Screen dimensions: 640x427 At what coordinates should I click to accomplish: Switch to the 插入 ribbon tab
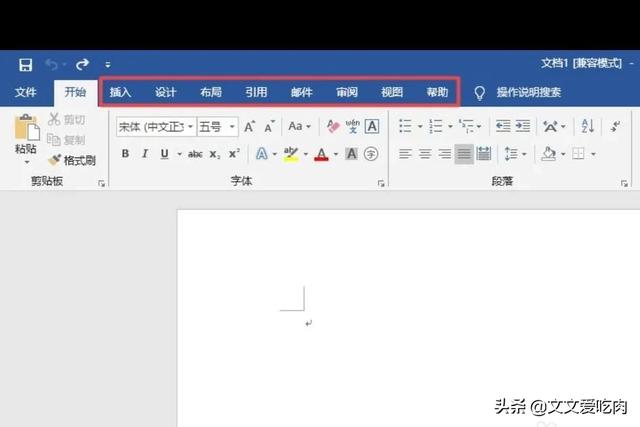tap(120, 92)
